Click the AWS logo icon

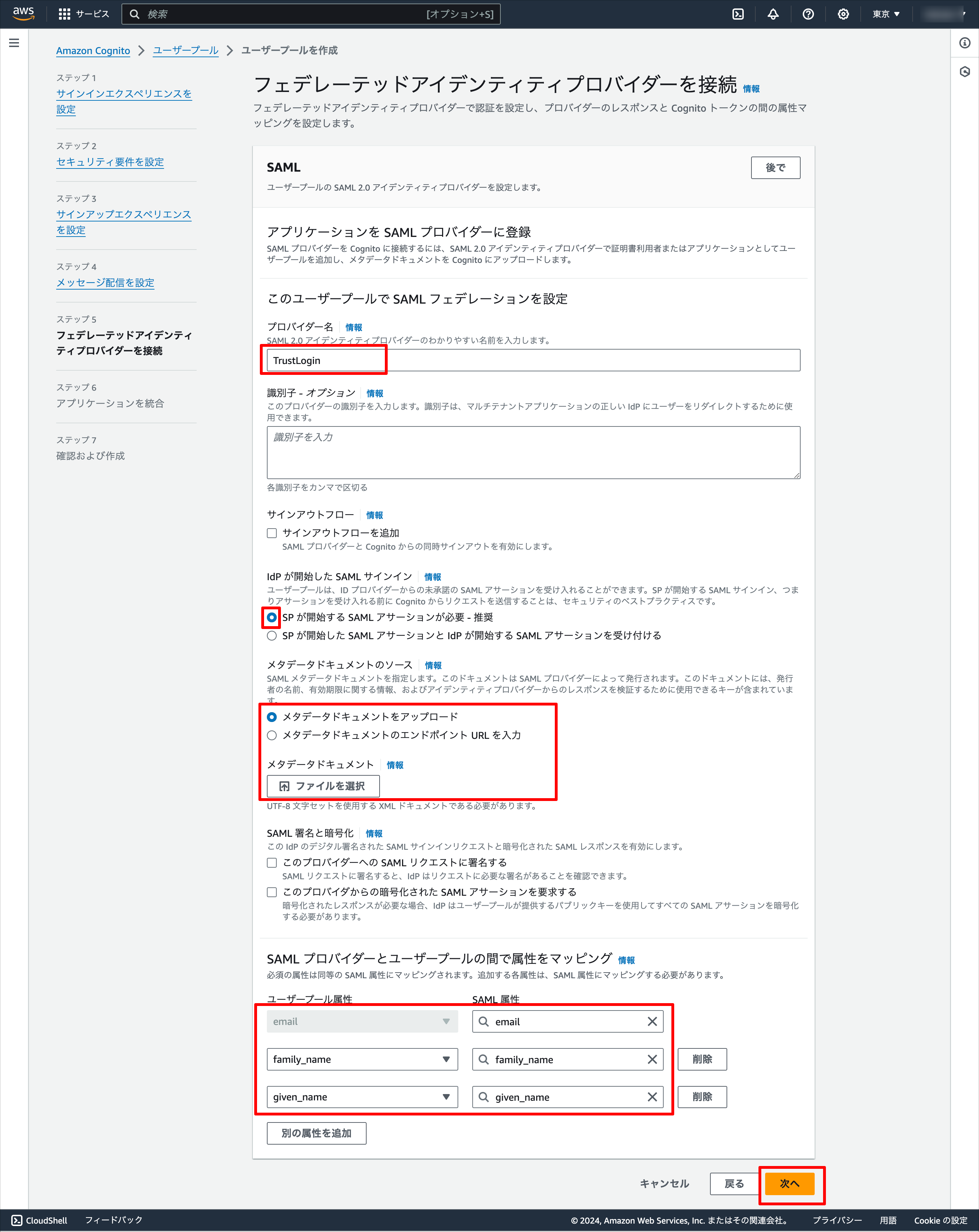pyautogui.click(x=23, y=14)
